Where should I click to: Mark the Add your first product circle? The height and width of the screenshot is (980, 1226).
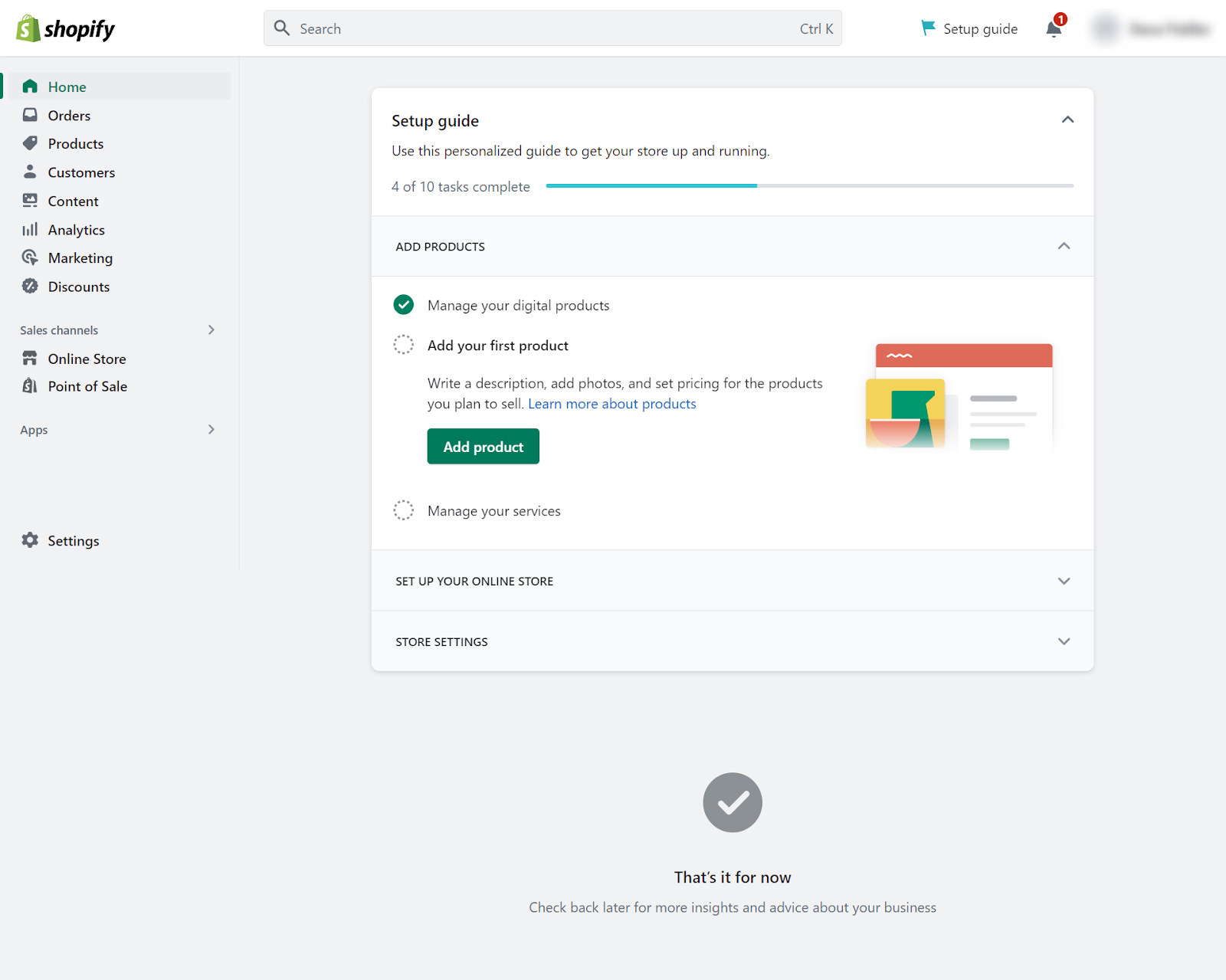403,345
